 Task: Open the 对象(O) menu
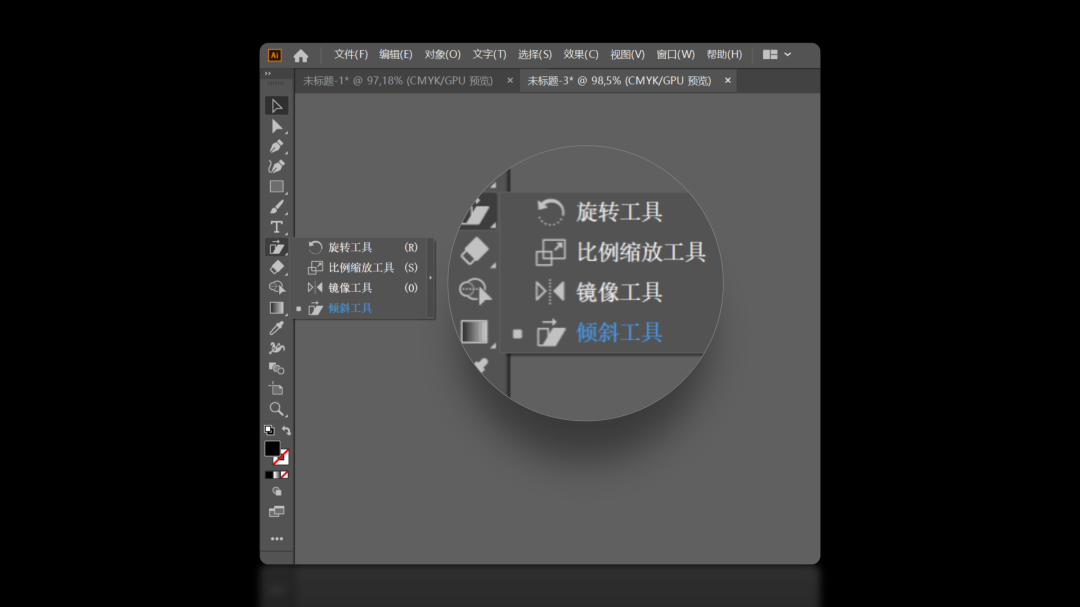click(x=442, y=54)
